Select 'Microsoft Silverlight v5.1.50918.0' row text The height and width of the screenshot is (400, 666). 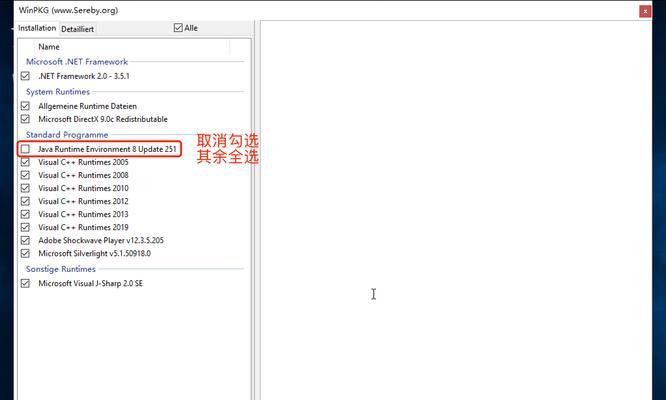tap(94, 254)
